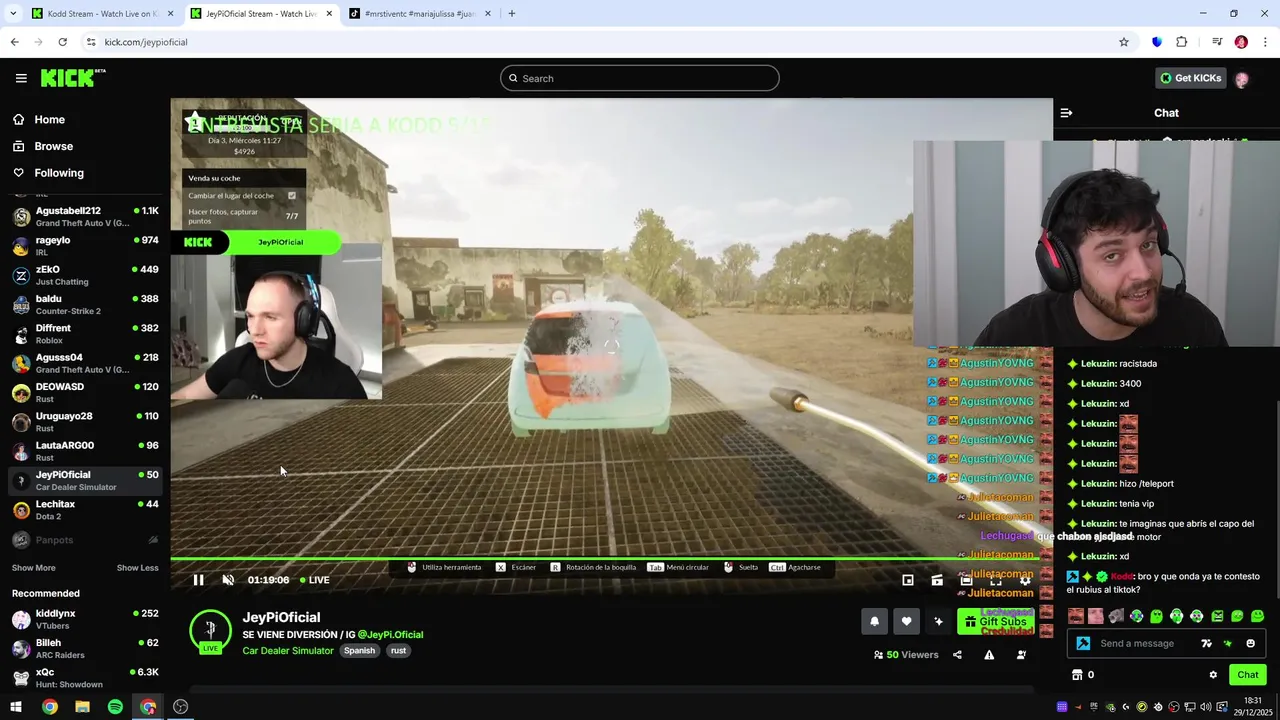Open Car Dealer Simulator category link
Image resolution: width=1280 pixels, height=720 pixels.
tap(288, 651)
